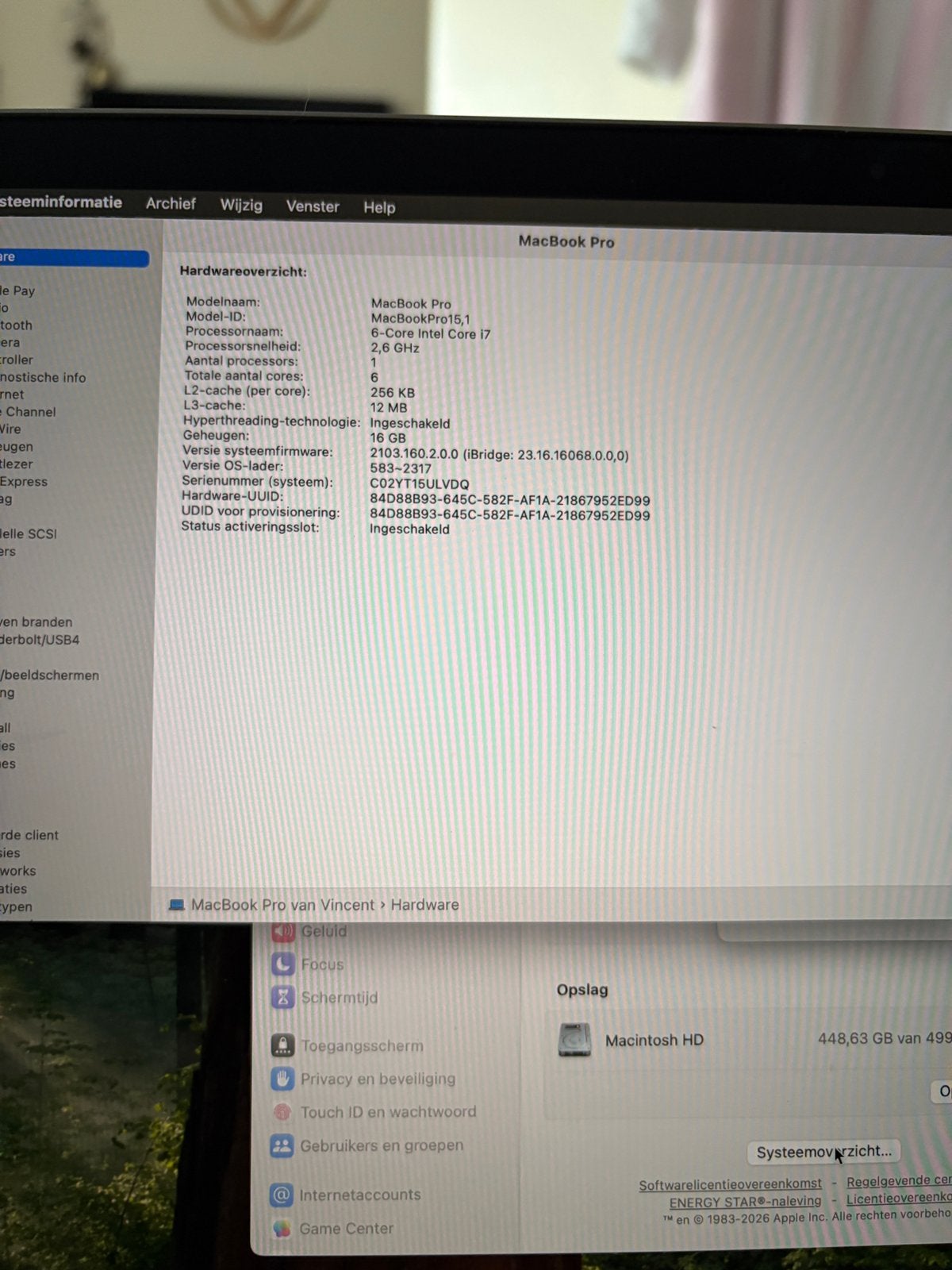The image size is (952, 1270).
Task: Click 'Hardware' in the path bar
Action: (424, 905)
